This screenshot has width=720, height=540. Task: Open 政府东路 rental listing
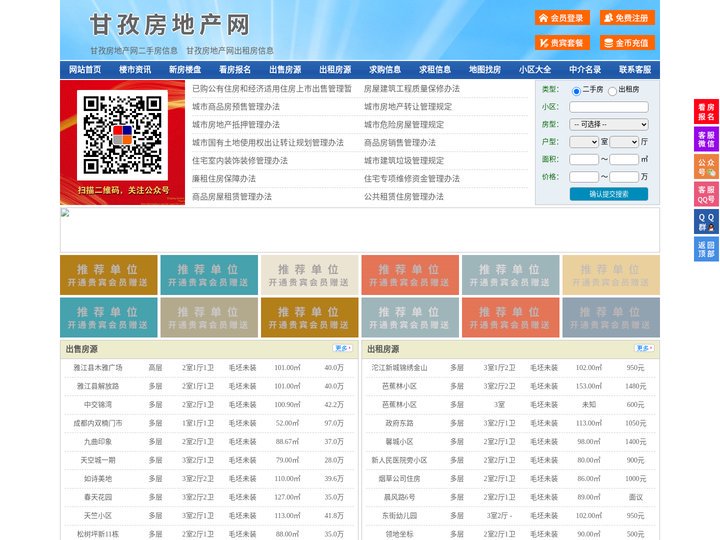pos(399,423)
